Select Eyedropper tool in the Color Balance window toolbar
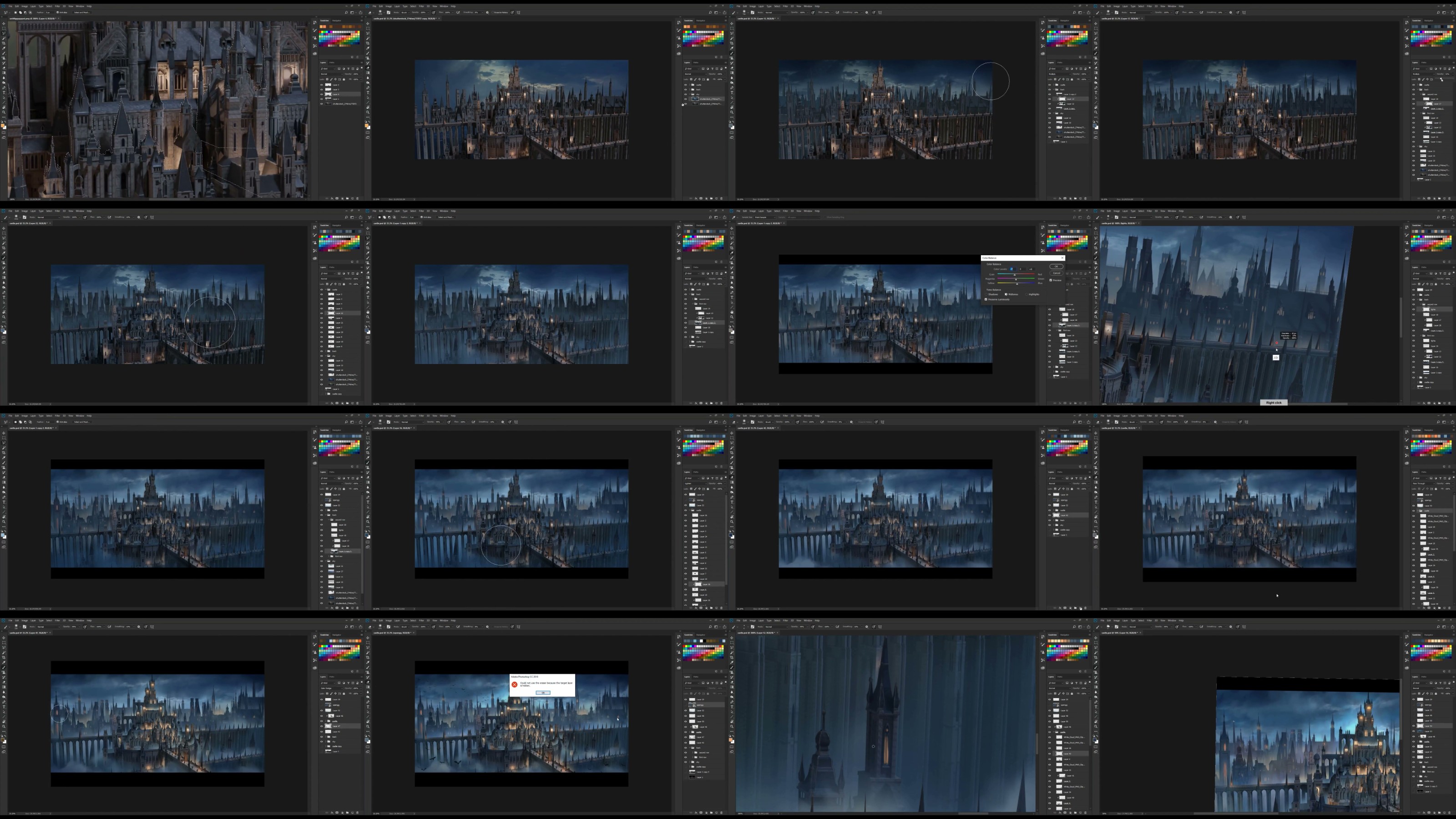The height and width of the screenshot is (819, 1456). 732,253
